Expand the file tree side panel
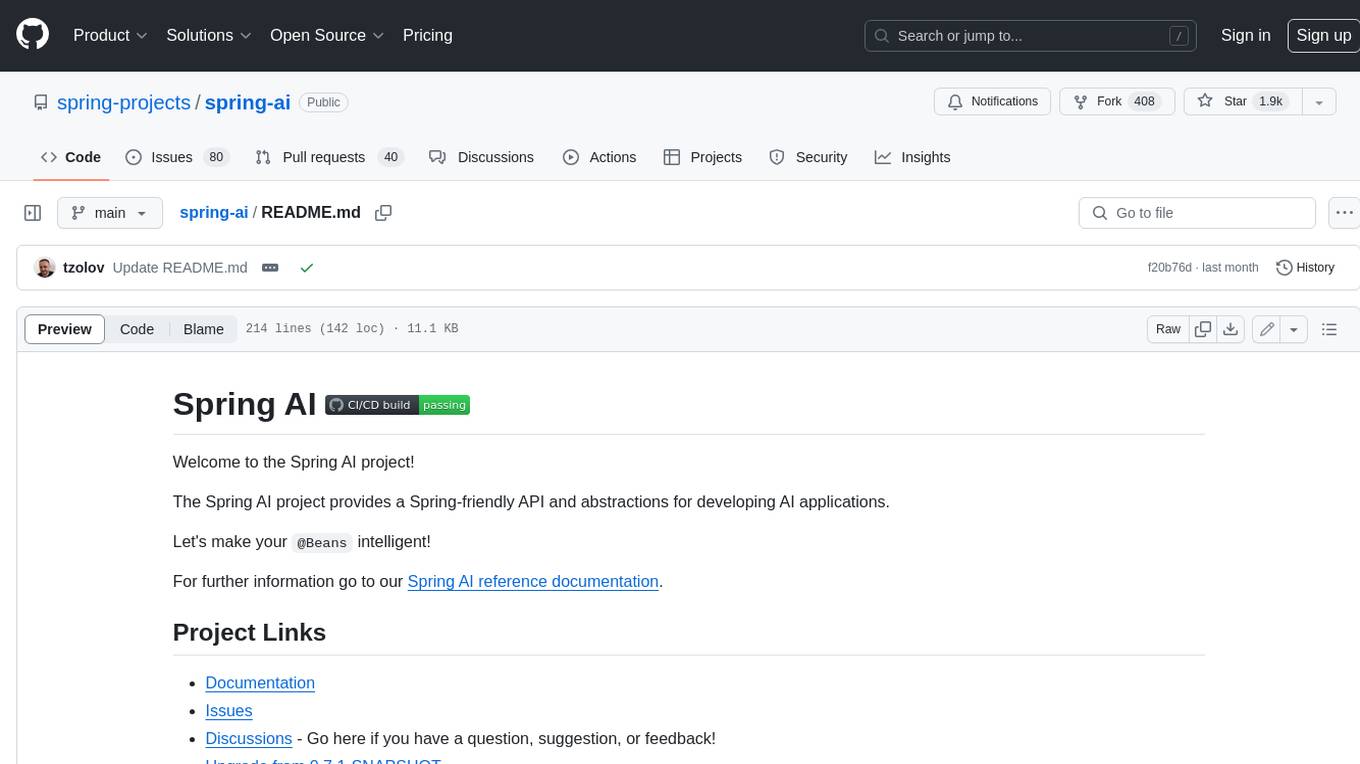 click(33, 213)
